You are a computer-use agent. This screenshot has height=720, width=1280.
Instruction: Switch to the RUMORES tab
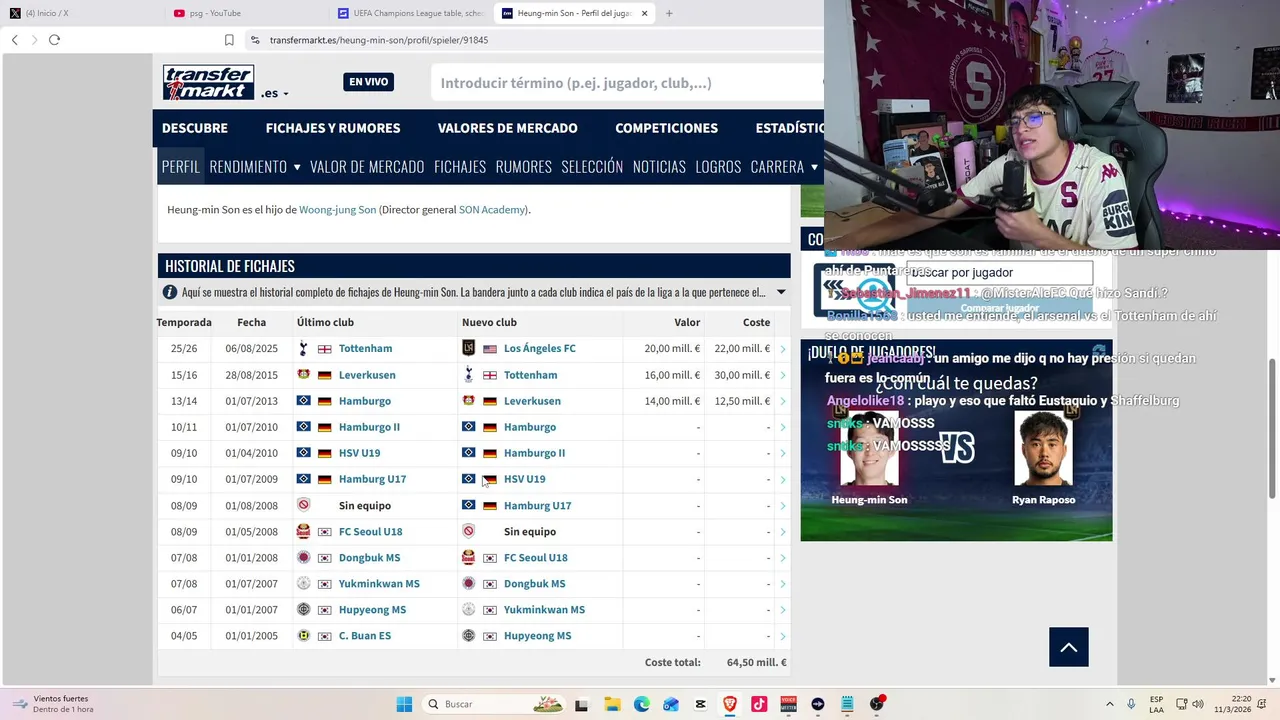tap(523, 166)
